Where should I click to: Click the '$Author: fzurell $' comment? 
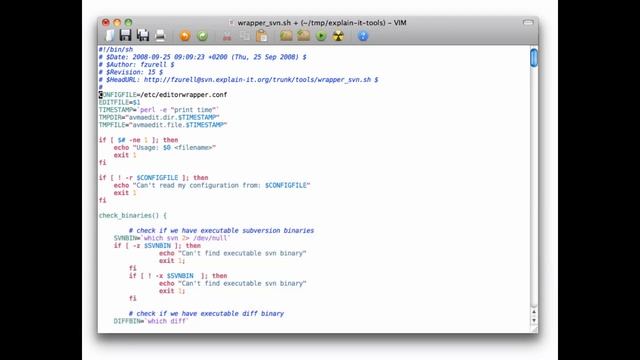136,64
